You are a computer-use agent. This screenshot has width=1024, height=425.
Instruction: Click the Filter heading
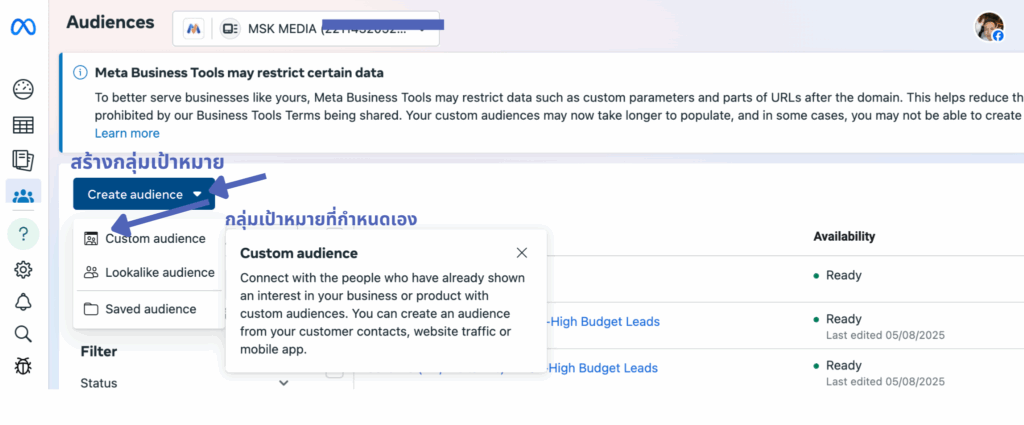click(x=99, y=352)
